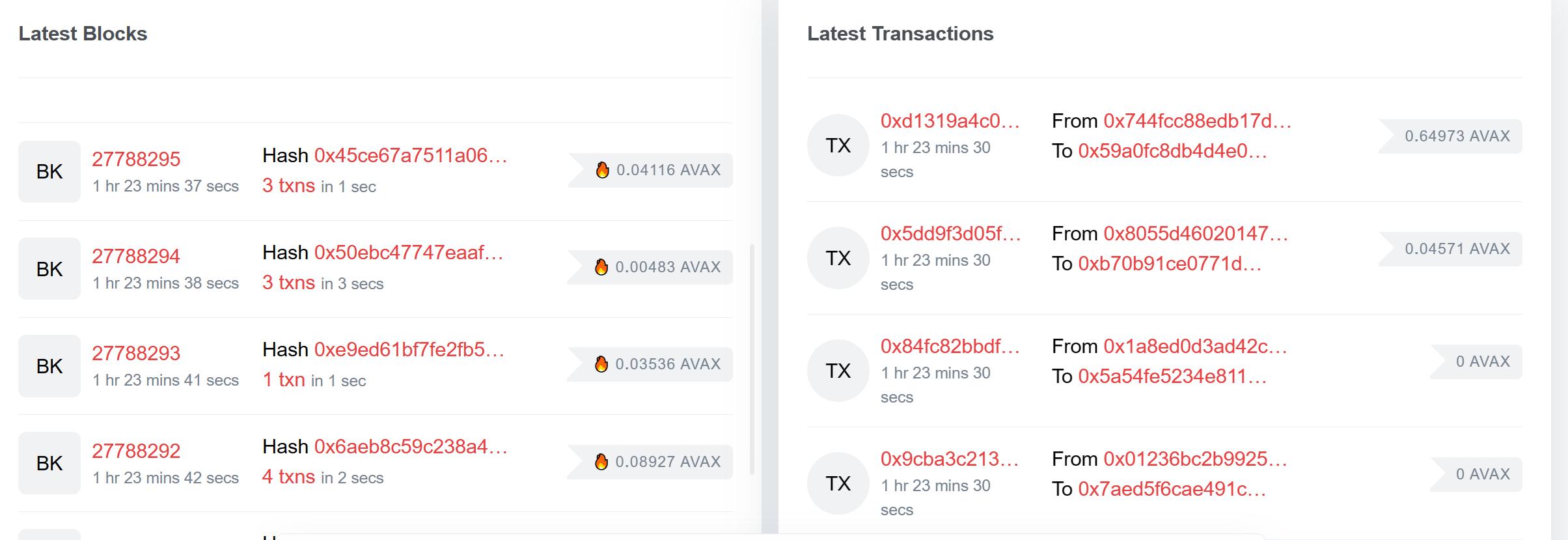
Task: Click the TX icon for transaction 0xd1319a4c0
Action: pyautogui.click(x=838, y=145)
